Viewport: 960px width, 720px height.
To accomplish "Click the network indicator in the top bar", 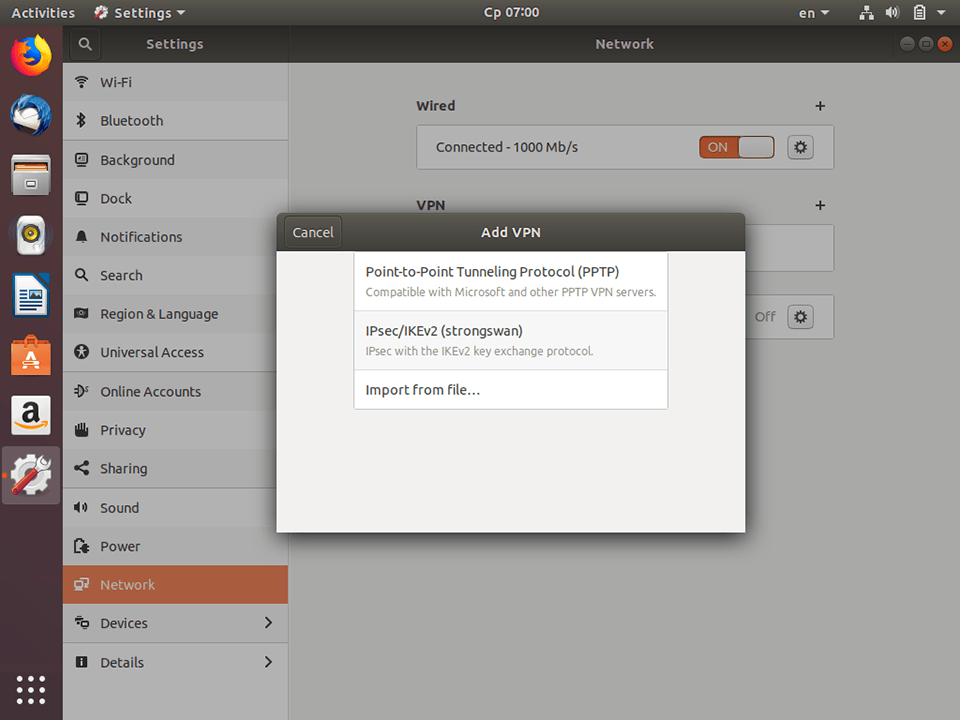I will click(866, 12).
